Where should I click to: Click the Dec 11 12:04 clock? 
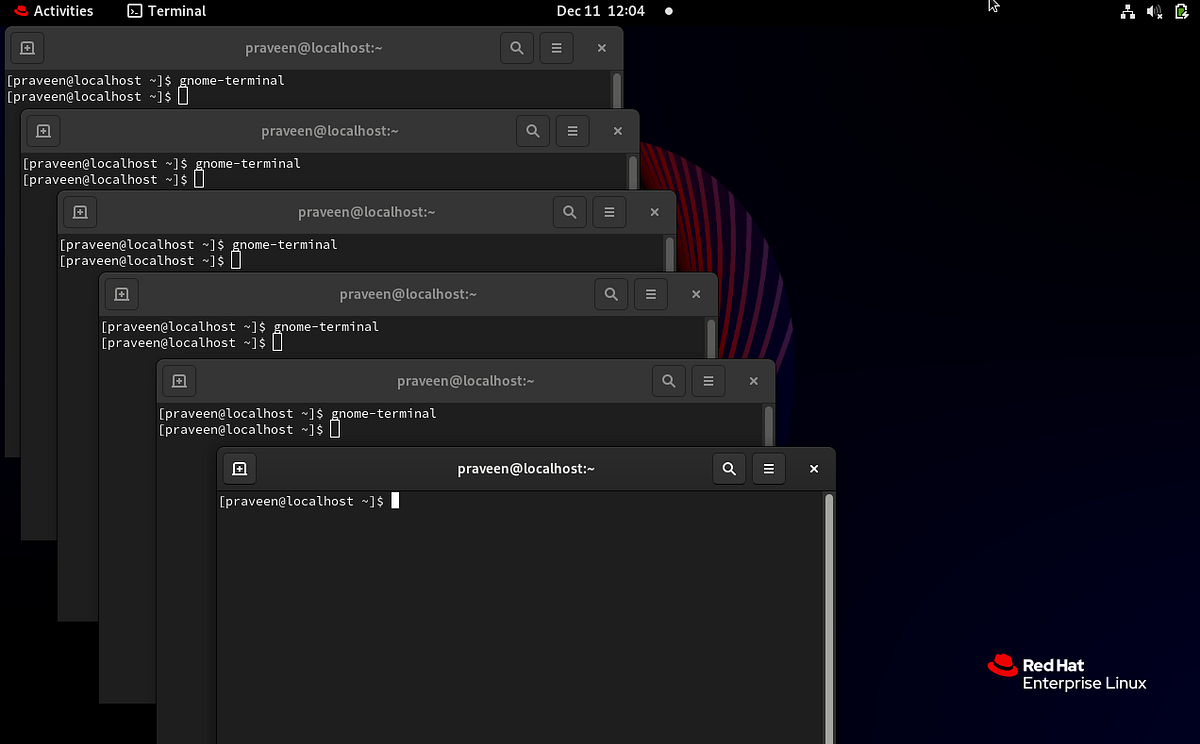pyautogui.click(x=601, y=11)
